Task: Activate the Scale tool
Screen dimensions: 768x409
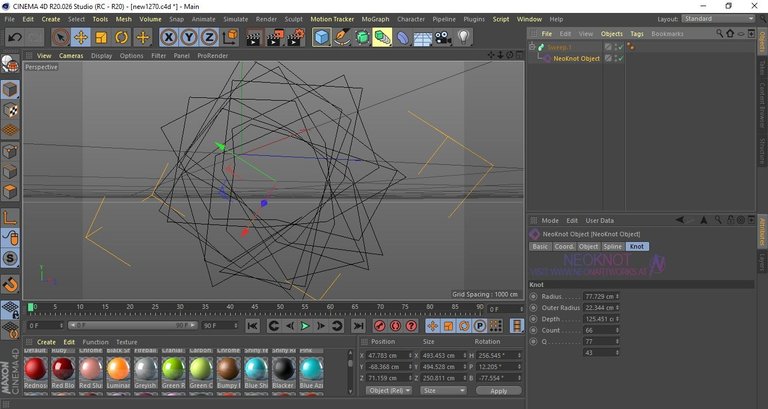Action: point(101,37)
